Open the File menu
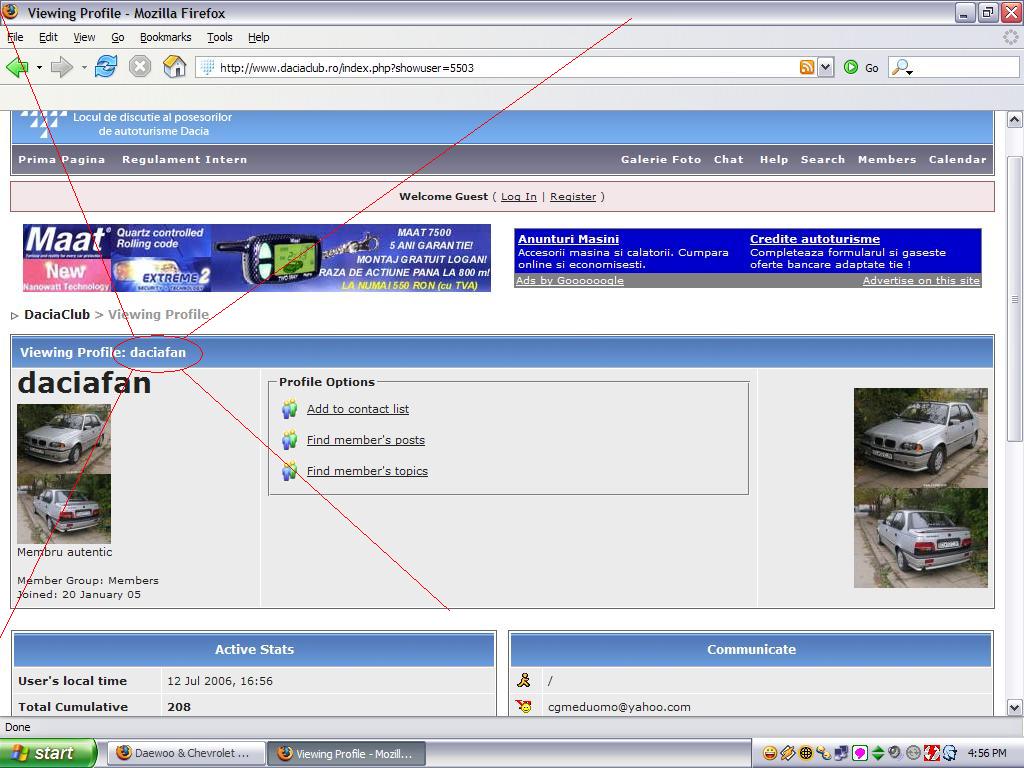The width and height of the screenshot is (1024, 768). click(x=15, y=37)
